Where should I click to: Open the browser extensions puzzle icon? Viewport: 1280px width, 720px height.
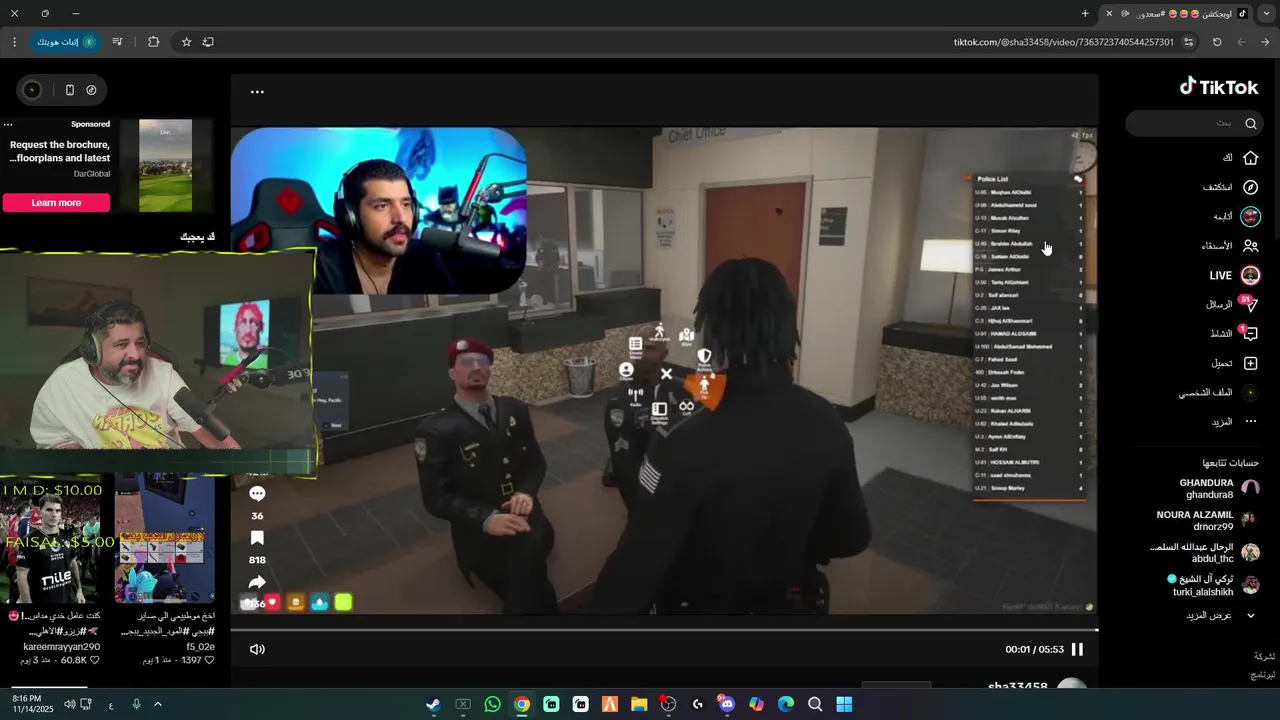click(153, 42)
